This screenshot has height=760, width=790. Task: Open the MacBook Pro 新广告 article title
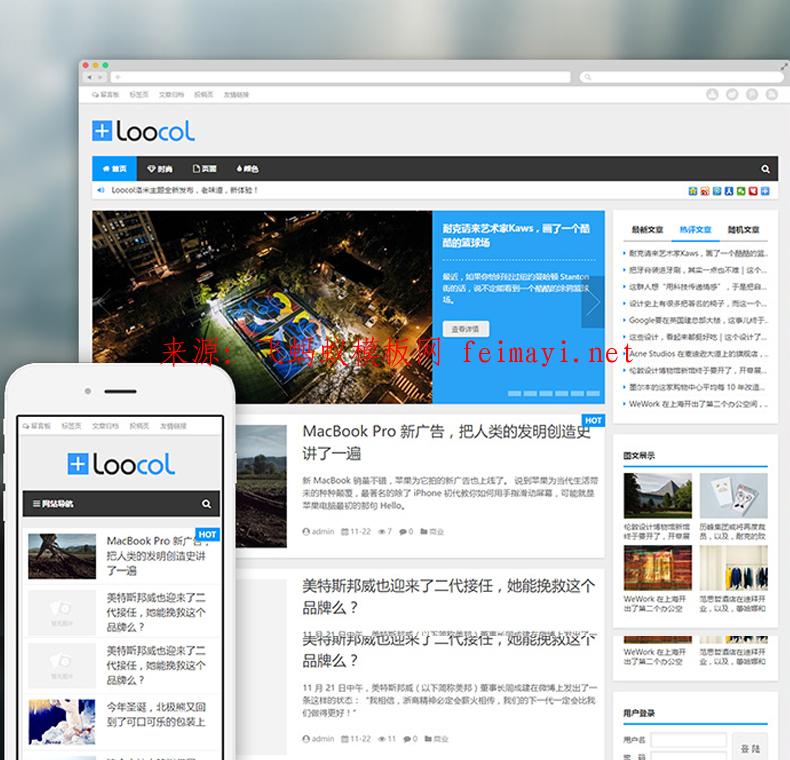[446, 441]
